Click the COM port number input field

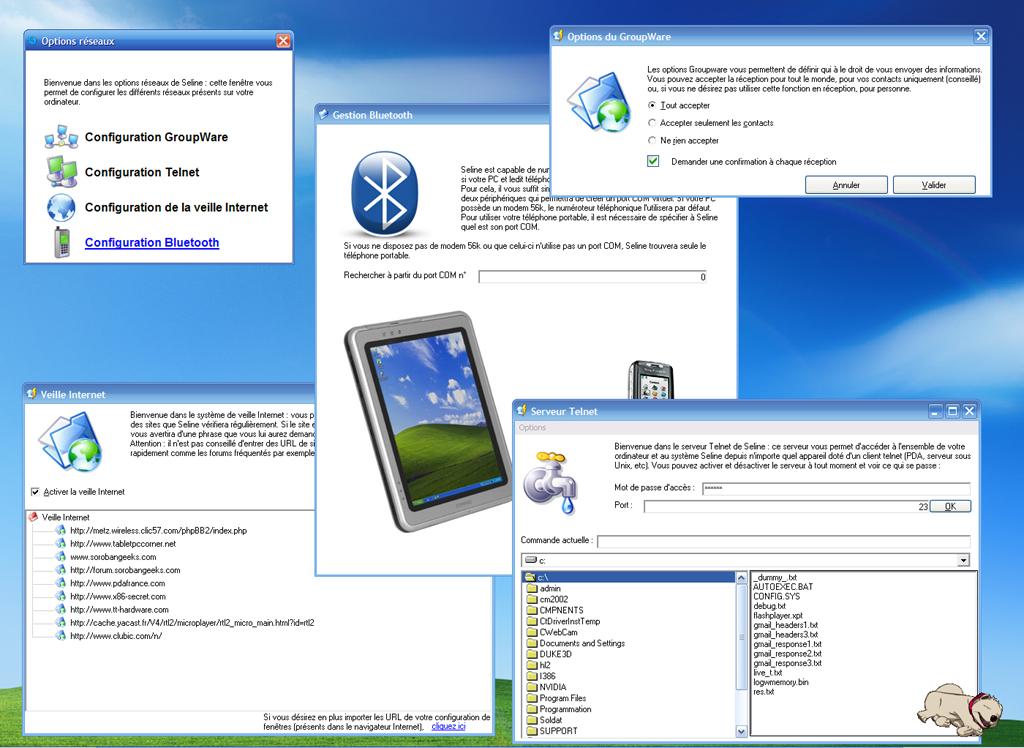pyautogui.click(x=593, y=277)
